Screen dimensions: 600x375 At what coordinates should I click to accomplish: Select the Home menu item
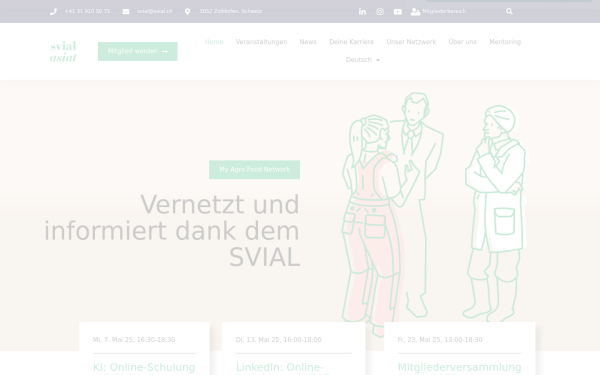click(214, 42)
